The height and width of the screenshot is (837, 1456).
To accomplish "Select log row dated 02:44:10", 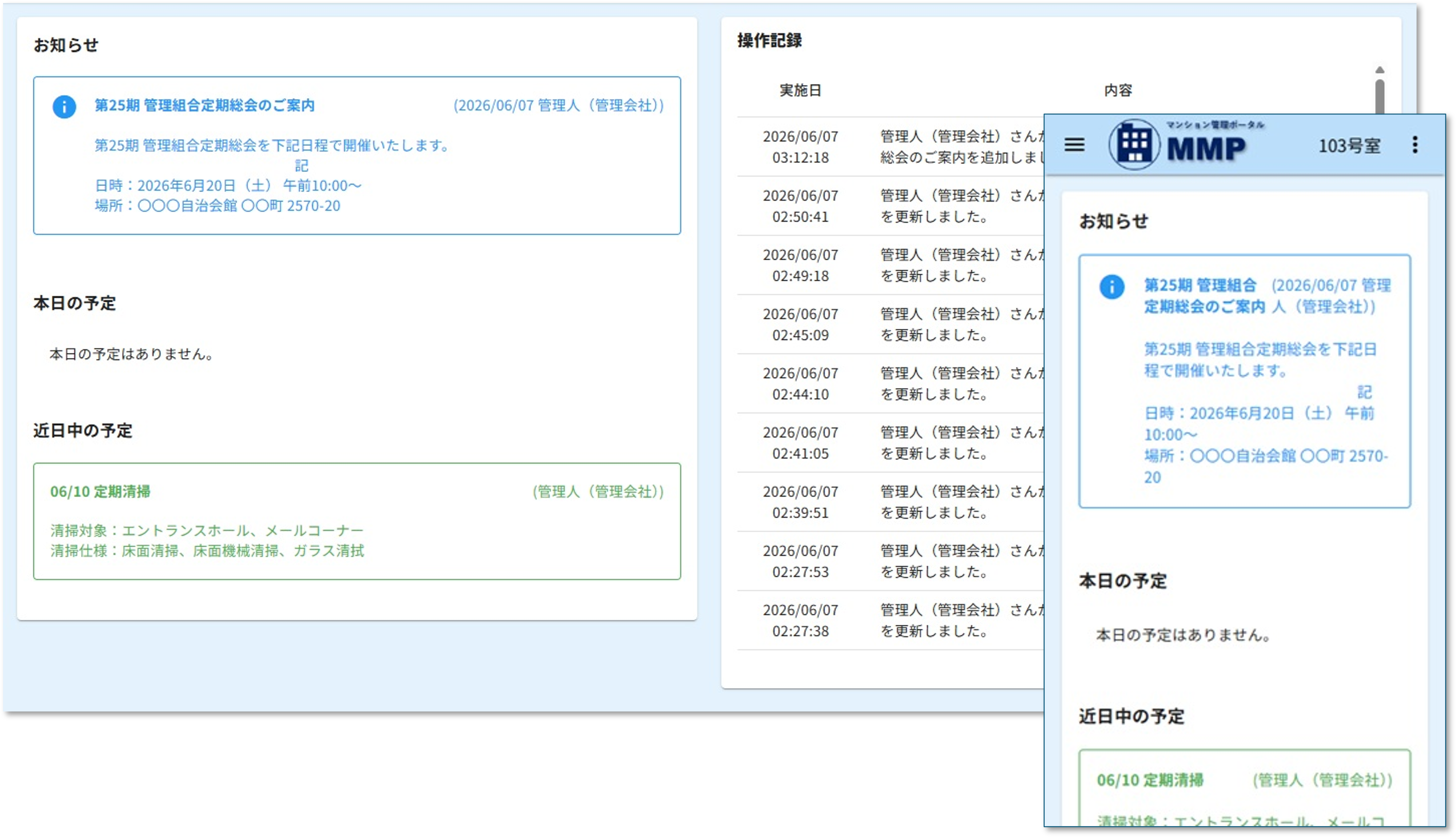I will (x=891, y=383).
